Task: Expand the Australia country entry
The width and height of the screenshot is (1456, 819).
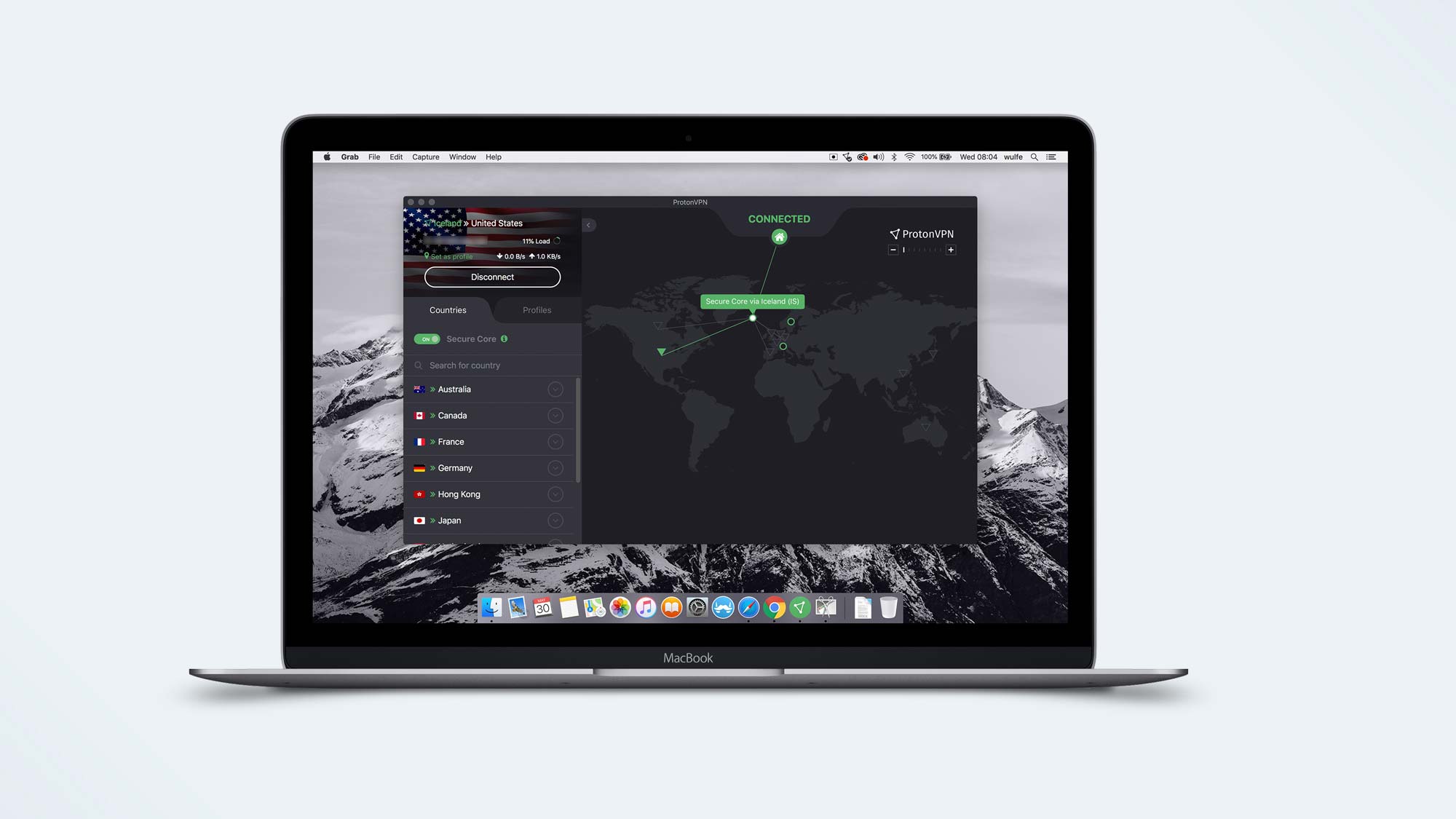Action: 555,389
